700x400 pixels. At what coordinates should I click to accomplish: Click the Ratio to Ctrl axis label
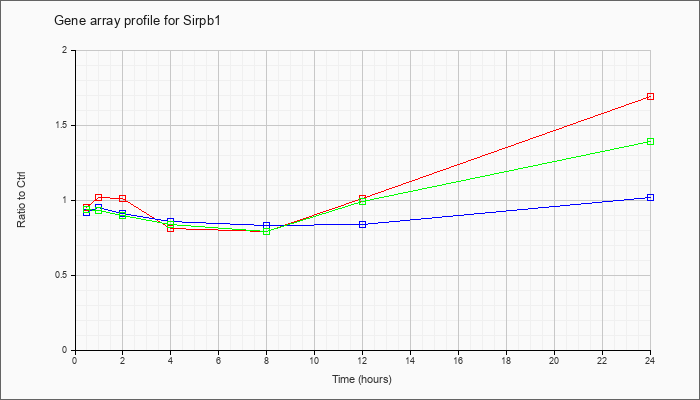click(21, 199)
